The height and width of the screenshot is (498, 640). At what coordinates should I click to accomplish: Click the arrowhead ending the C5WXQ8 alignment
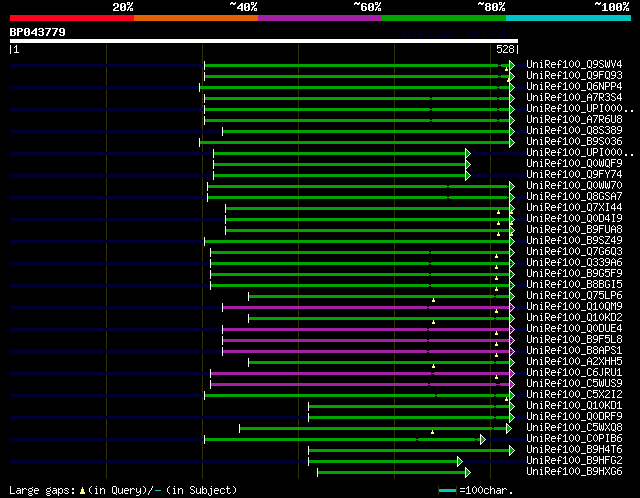(509, 429)
